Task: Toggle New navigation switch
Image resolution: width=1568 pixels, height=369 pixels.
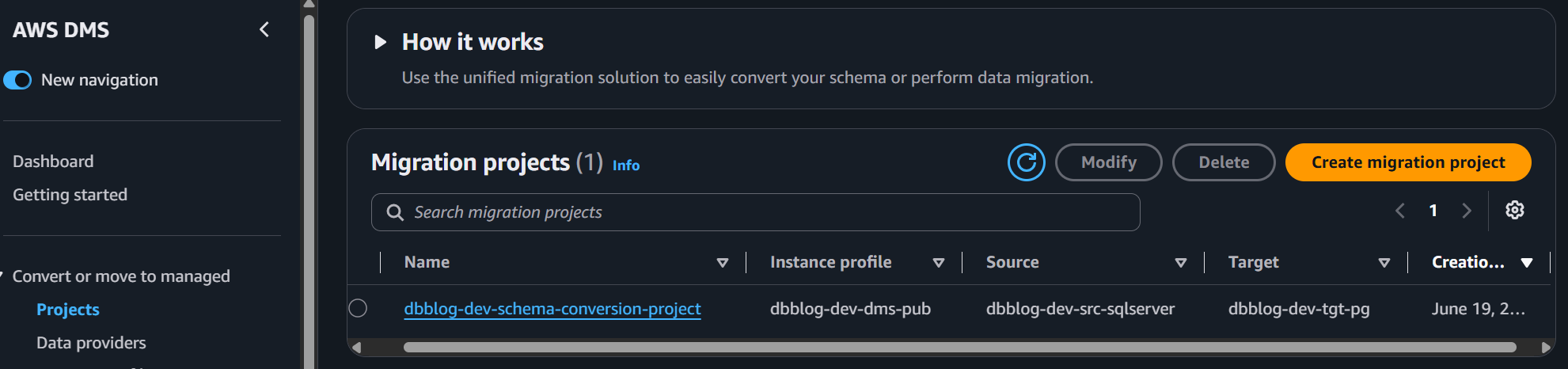Action: point(17,80)
